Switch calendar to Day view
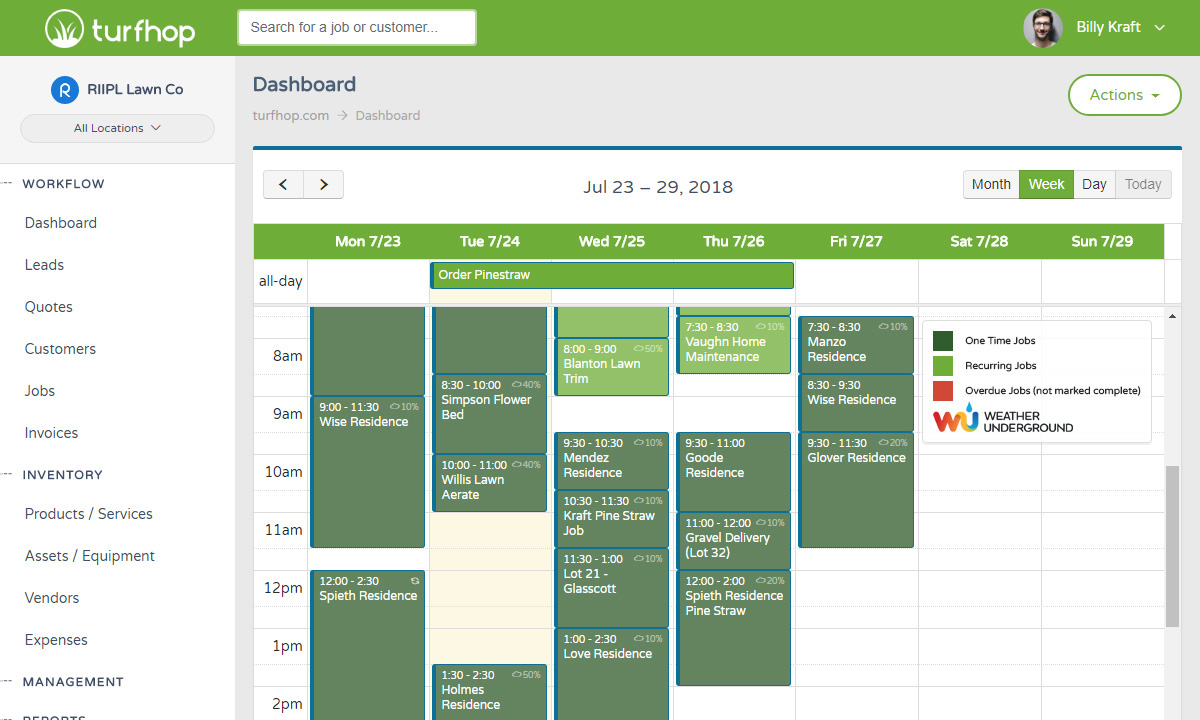 pos(1094,185)
